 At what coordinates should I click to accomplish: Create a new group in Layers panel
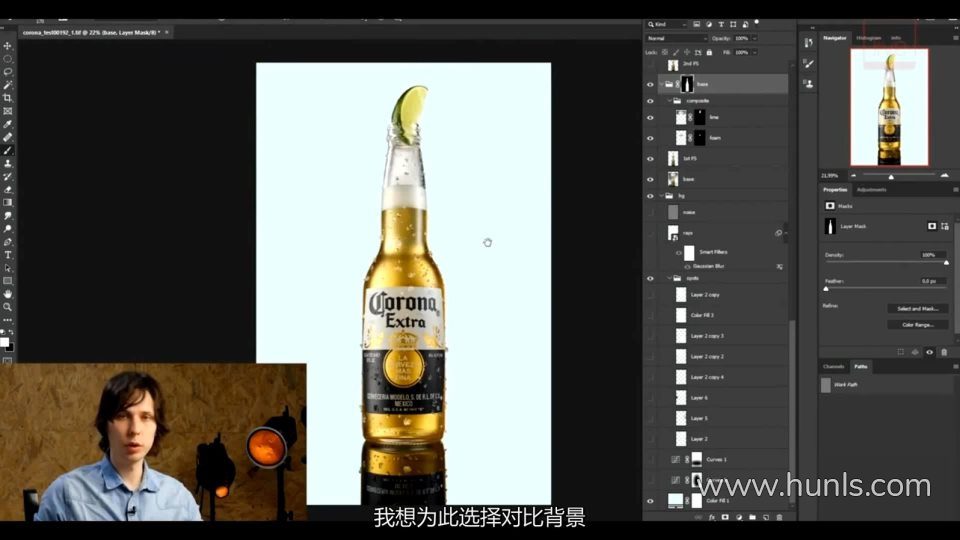point(752,517)
